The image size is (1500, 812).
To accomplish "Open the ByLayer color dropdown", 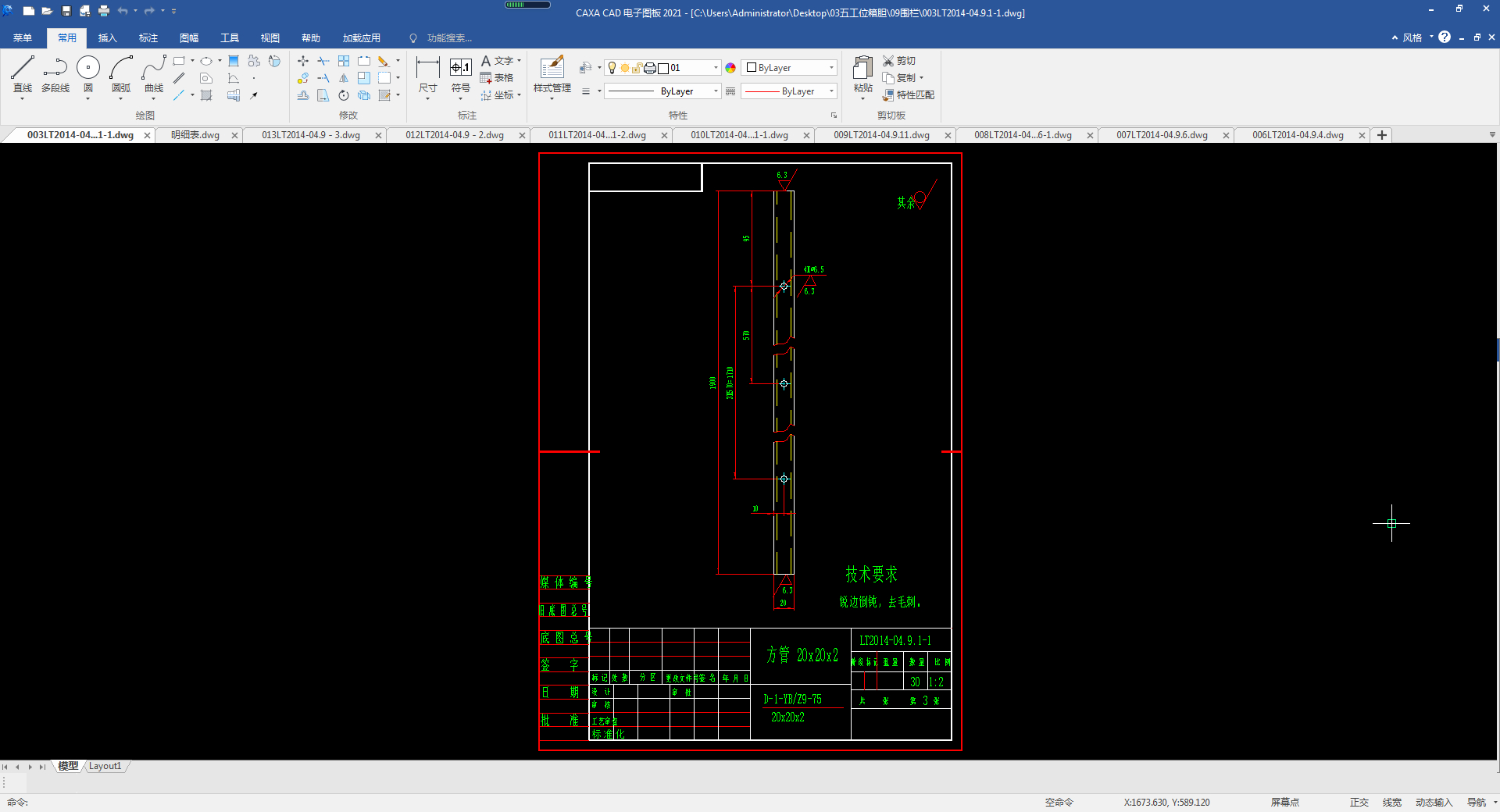I will [790, 68].
